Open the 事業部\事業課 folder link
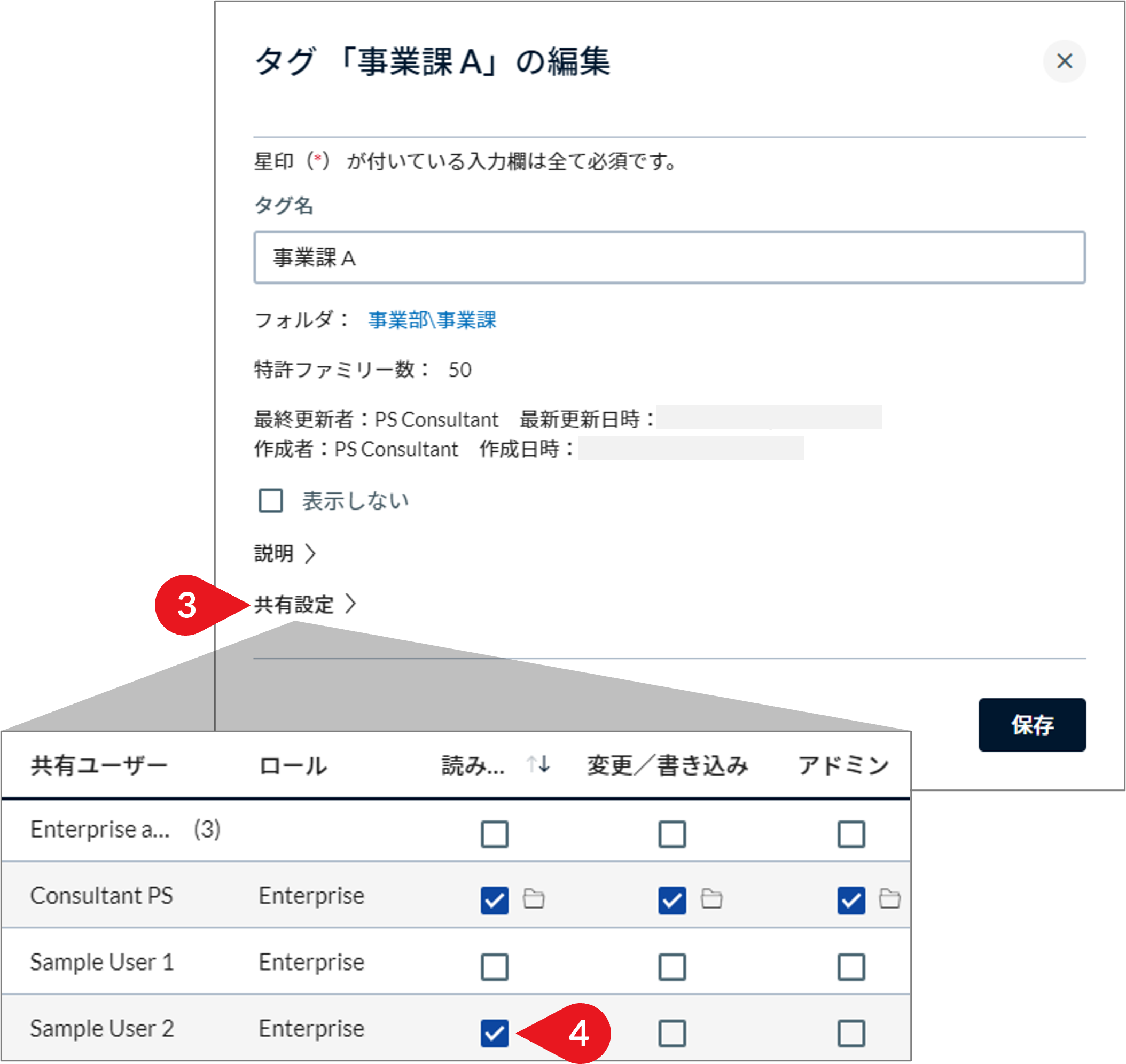This screenshot has height=1064, width=1126. (433, 320)
